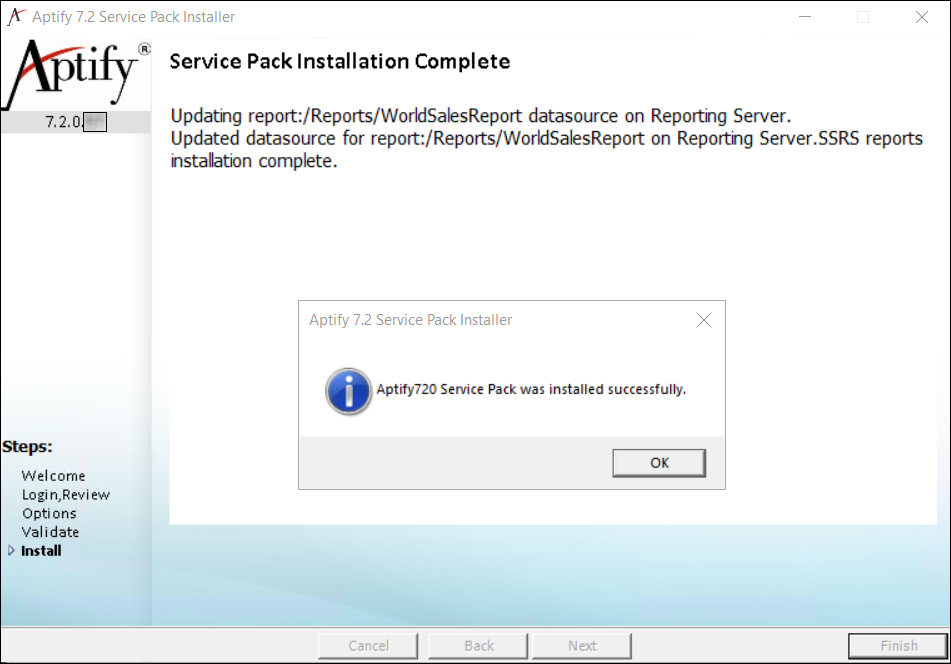
Task: Minimize the main installer window
Action: (805, 17)
